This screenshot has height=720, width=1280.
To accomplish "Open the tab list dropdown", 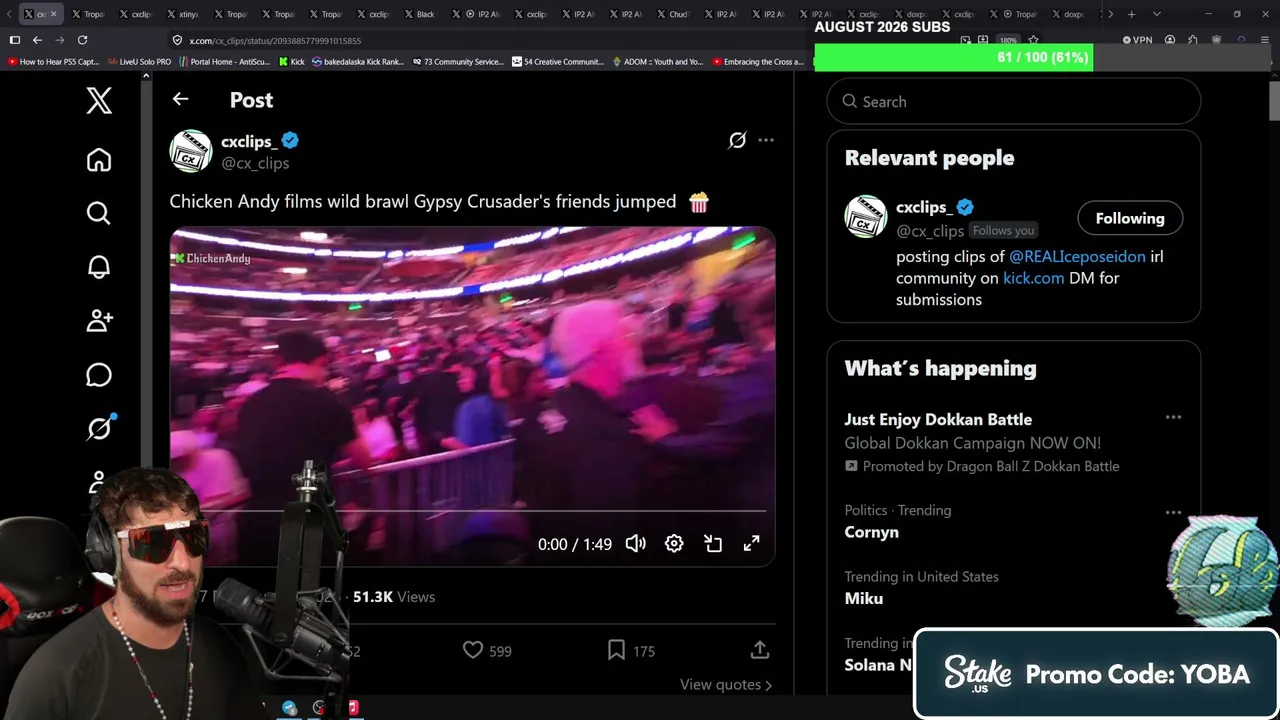I will [x=1157, y=14].
